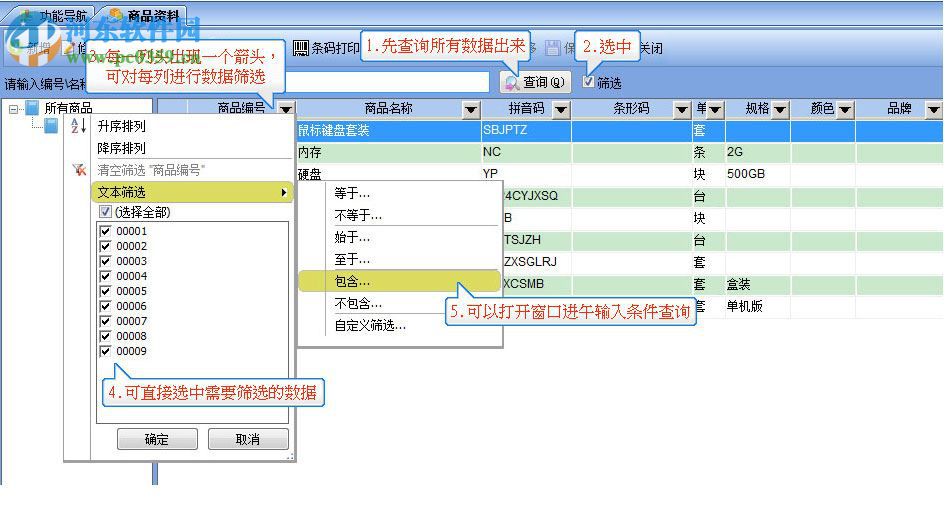Screen dimensions: 945x506
Task: Uncheck the 00004 checkbox
Action: [x=105, y=276]
